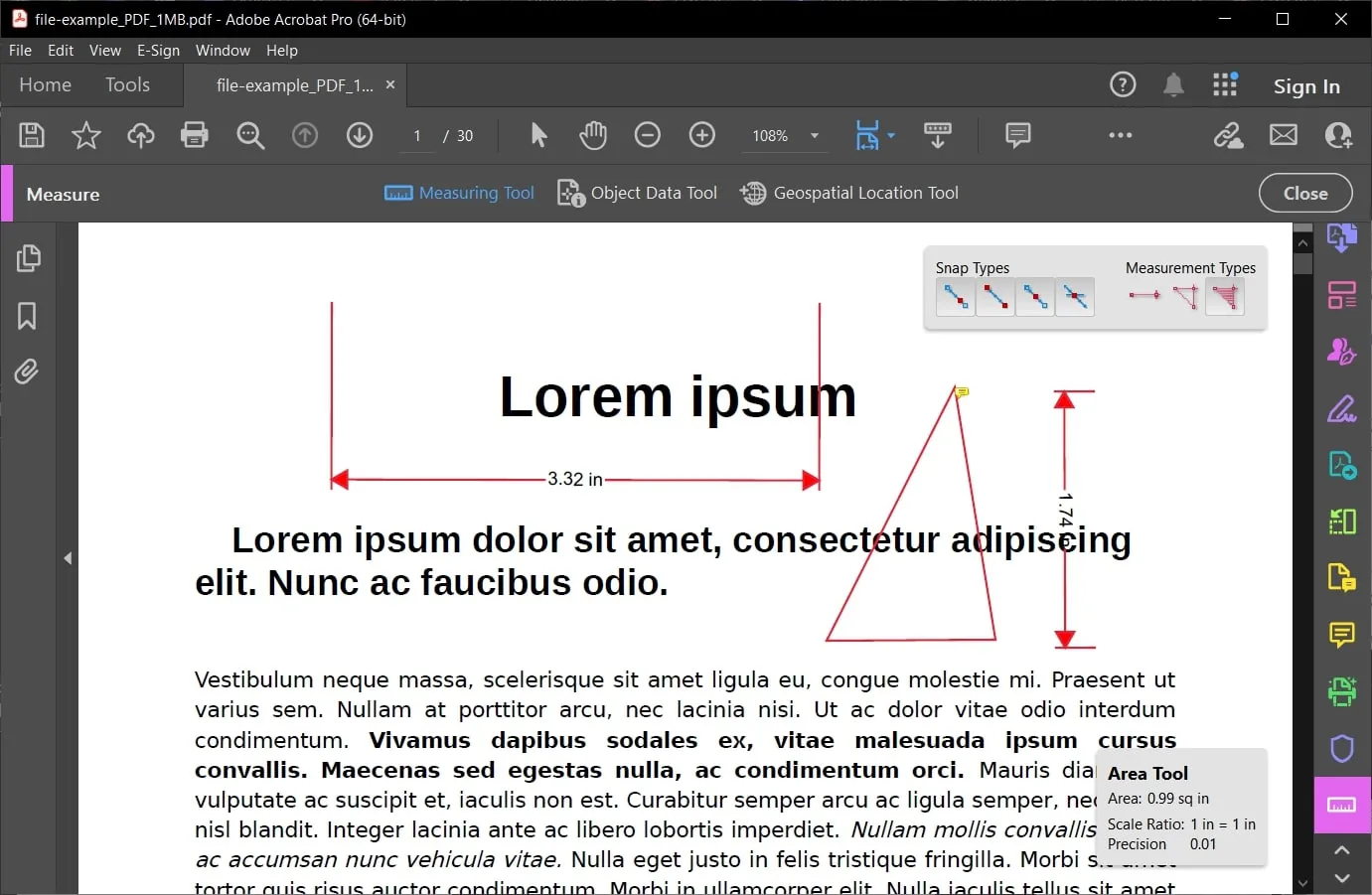Screen dimensions: 1372x895
Task: Open more tools ellipsis
Action: coord(1121,135)
